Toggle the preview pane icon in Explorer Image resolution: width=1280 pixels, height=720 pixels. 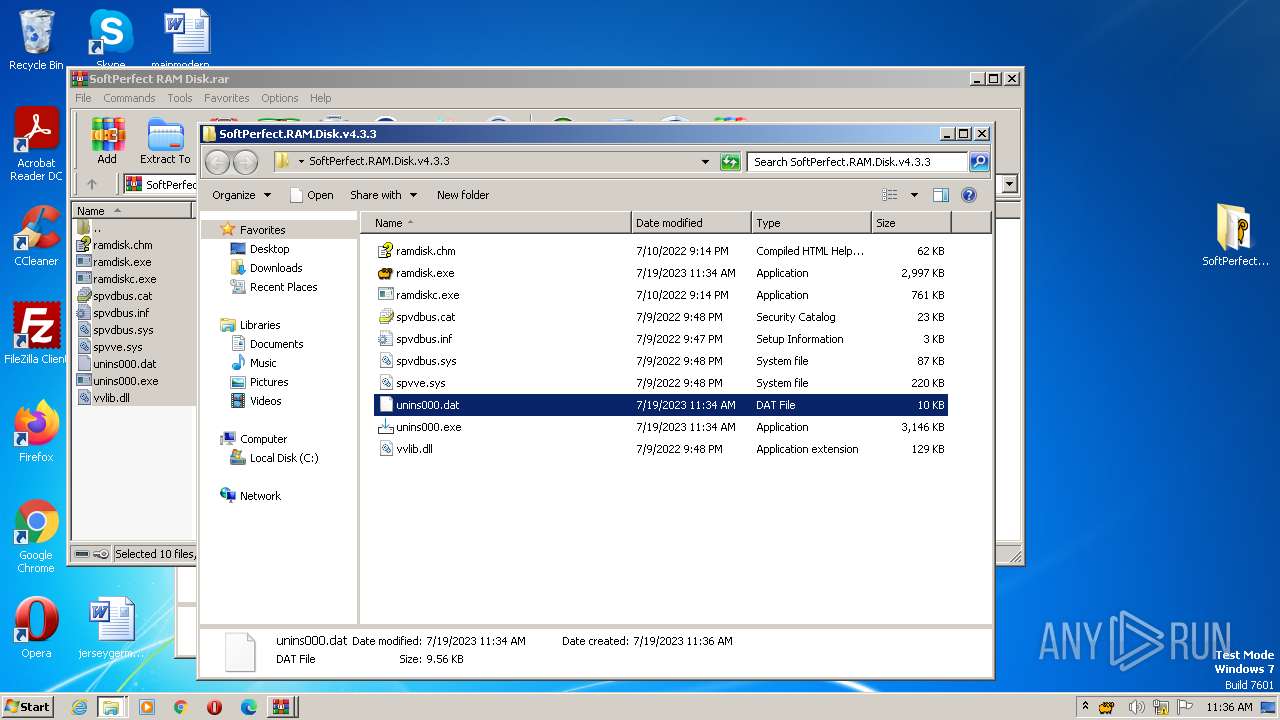[x=940, y=195]
